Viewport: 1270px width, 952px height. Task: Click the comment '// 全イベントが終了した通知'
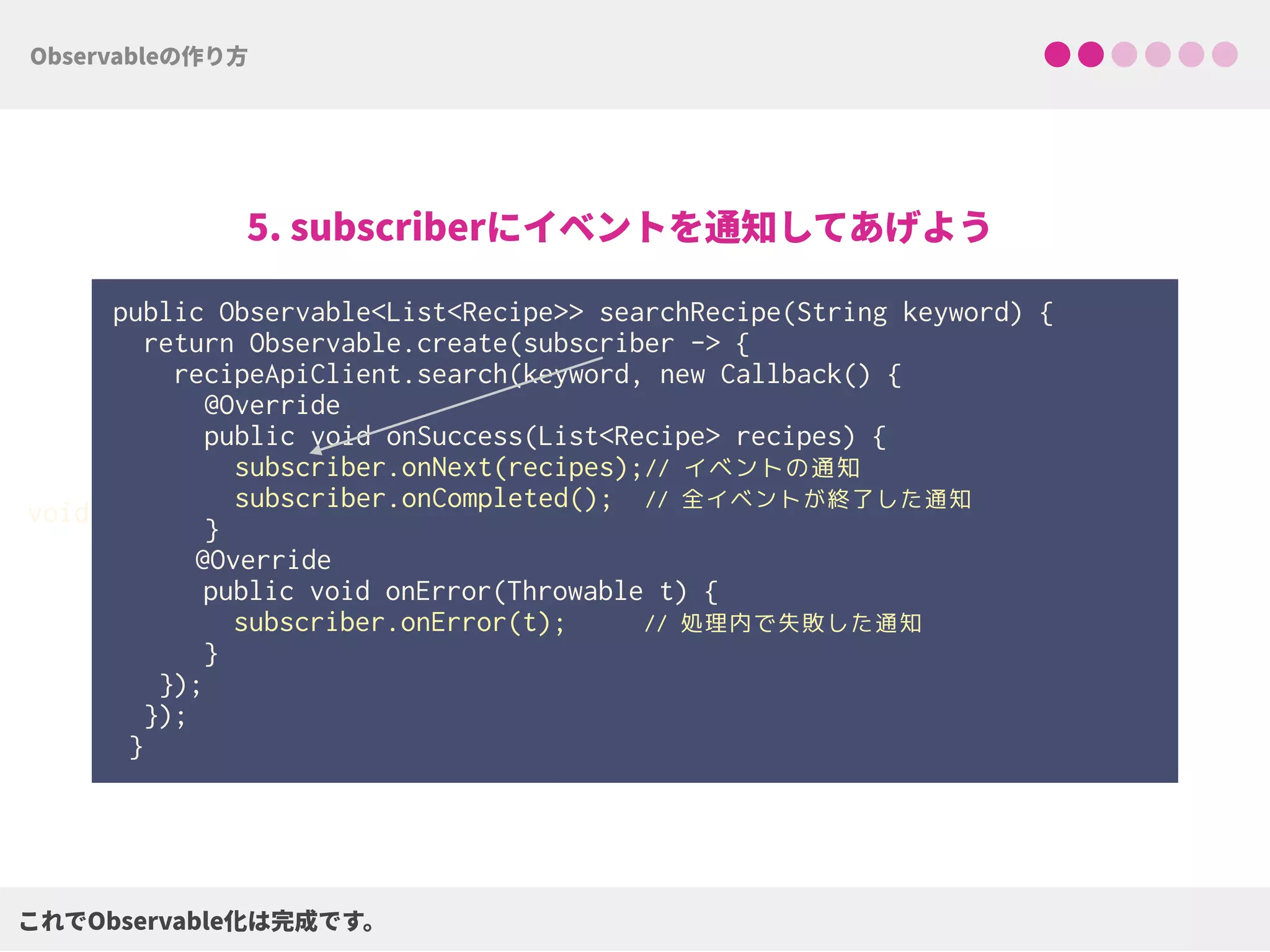coord(808,499)
